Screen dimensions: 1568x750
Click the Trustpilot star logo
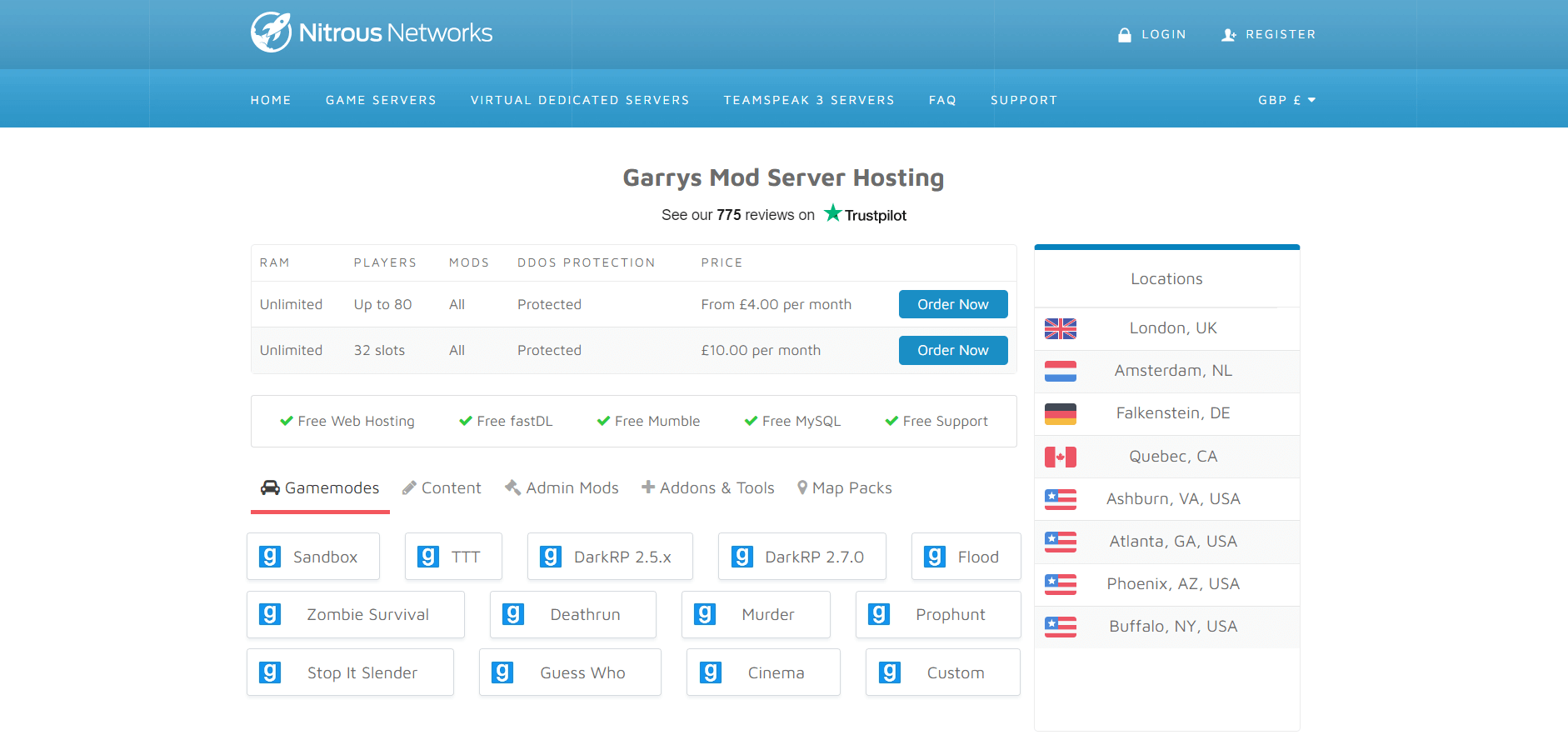(832, 213)
